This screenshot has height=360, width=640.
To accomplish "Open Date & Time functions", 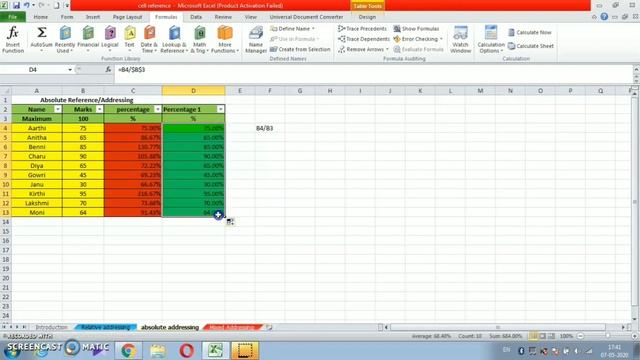I will 149,40.
